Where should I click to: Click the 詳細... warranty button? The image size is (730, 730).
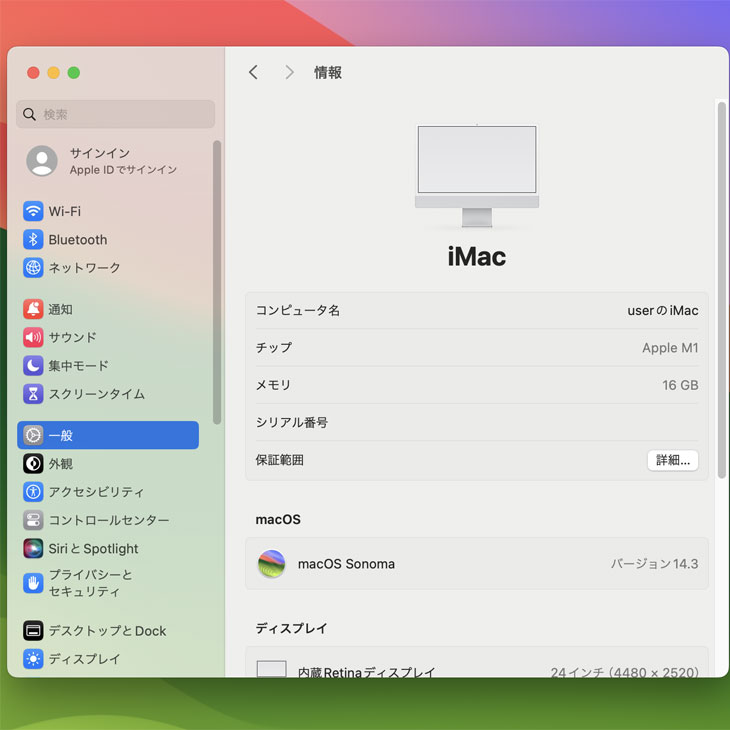point(673,460)
